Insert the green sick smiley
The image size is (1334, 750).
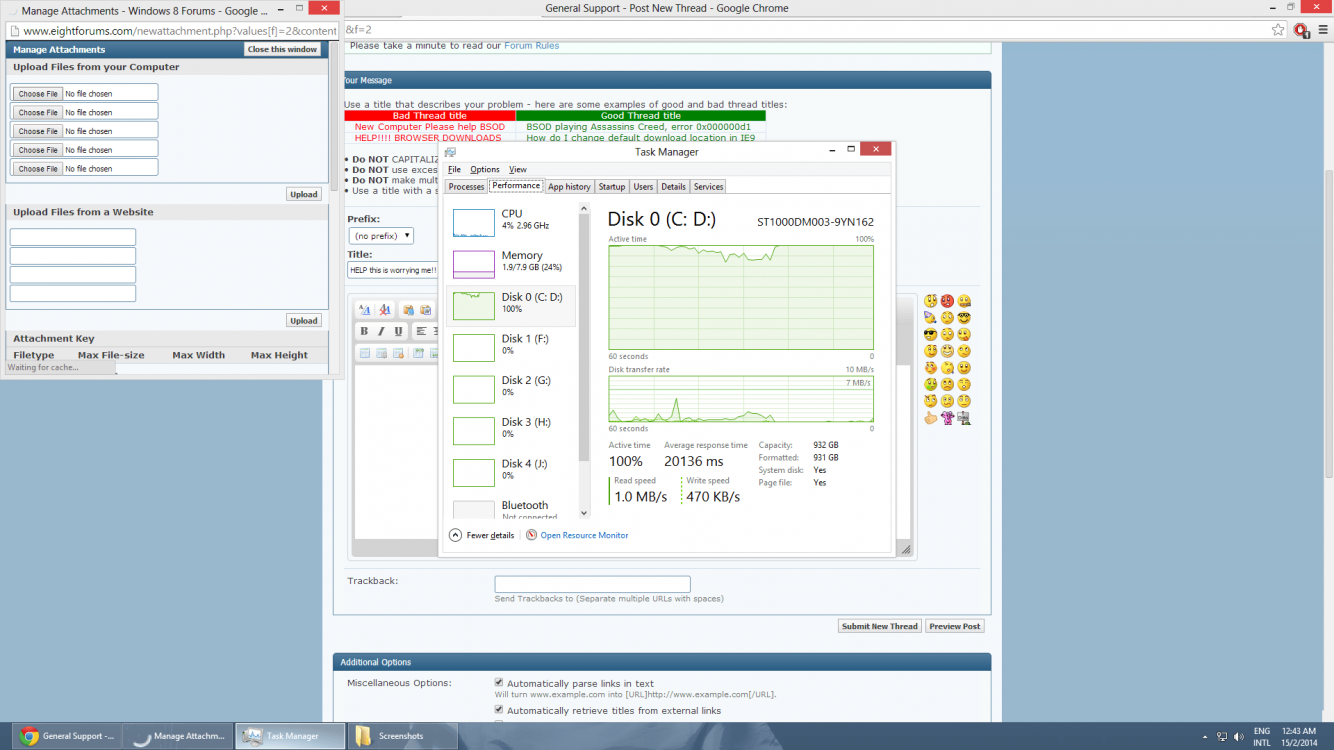(931, 384)
